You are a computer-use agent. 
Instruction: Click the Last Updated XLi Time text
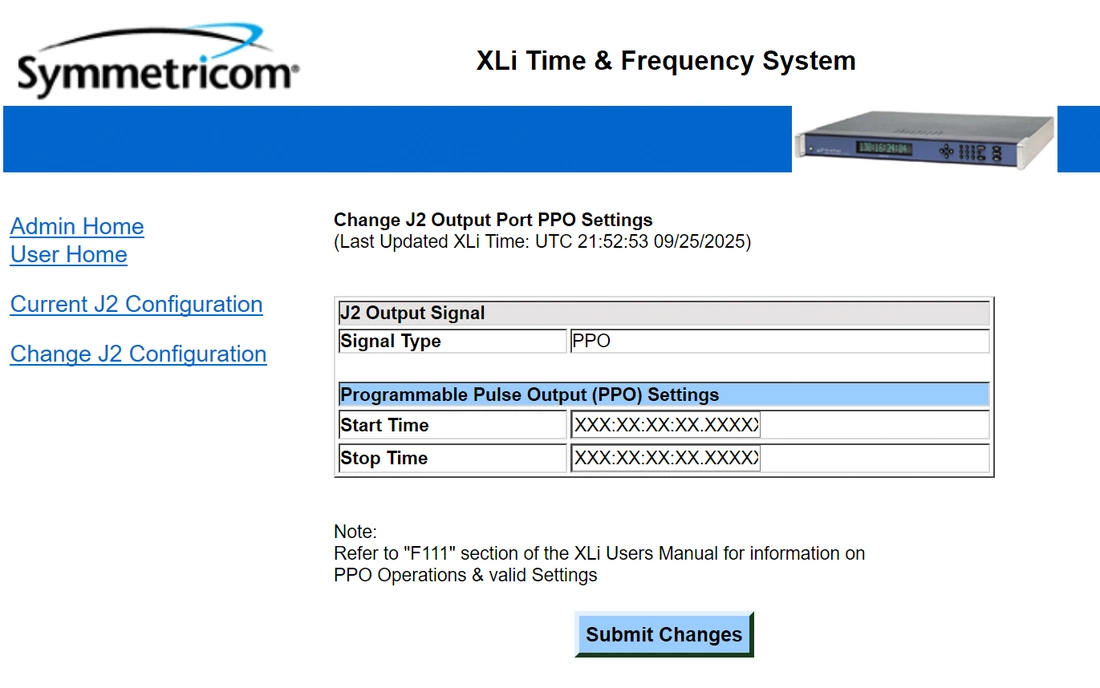tap(542, 241)
